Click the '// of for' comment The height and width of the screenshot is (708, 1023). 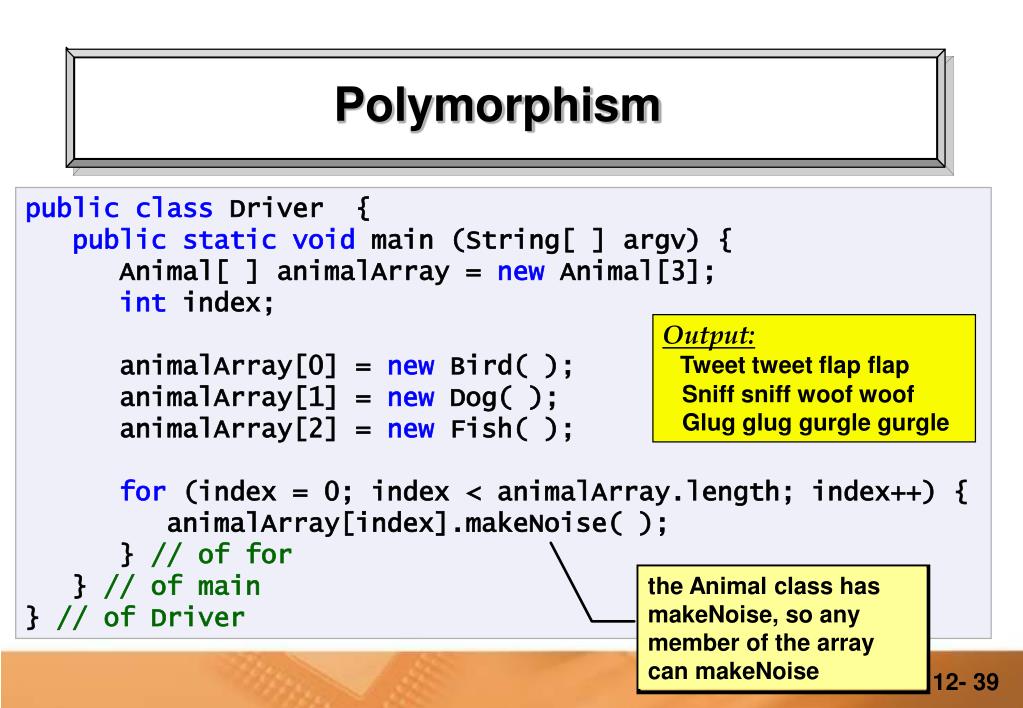click(221, 555)
